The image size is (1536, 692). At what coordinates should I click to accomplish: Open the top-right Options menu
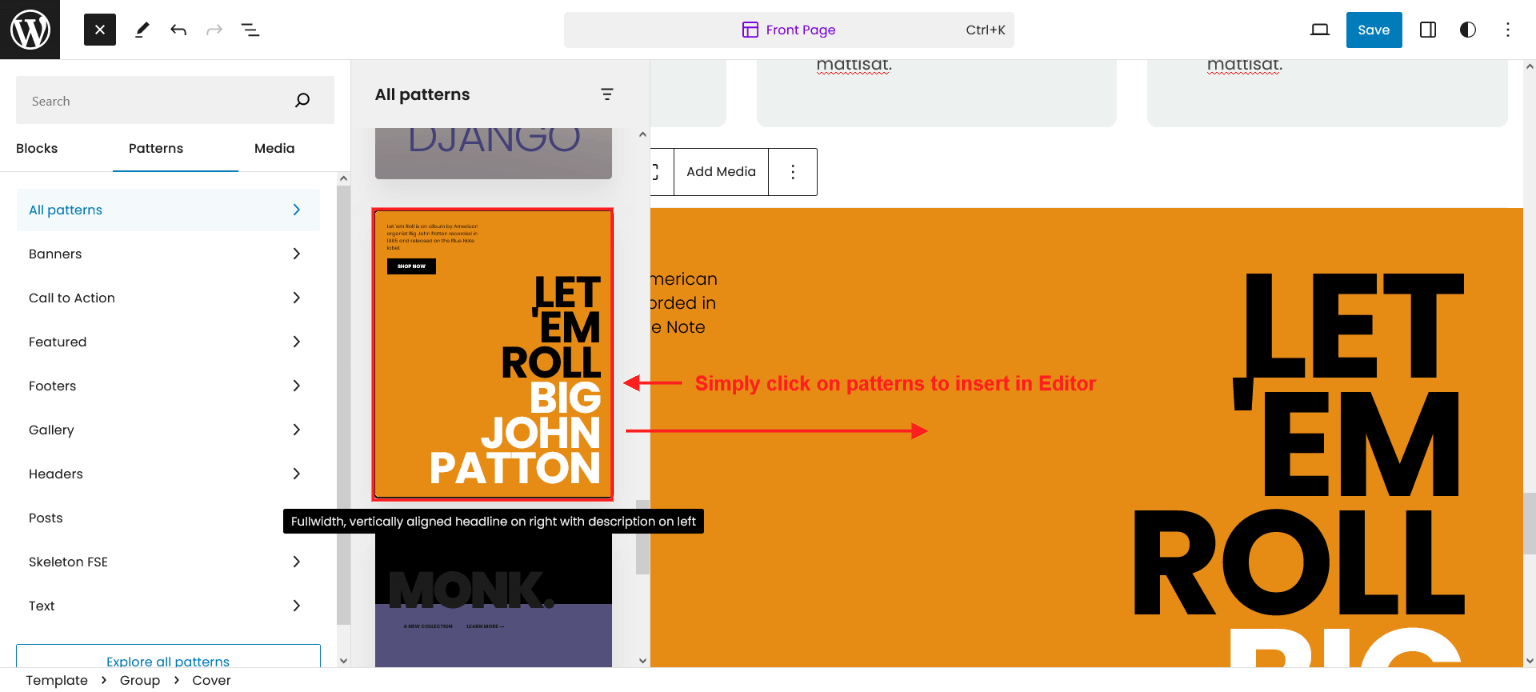(1508, 30)
